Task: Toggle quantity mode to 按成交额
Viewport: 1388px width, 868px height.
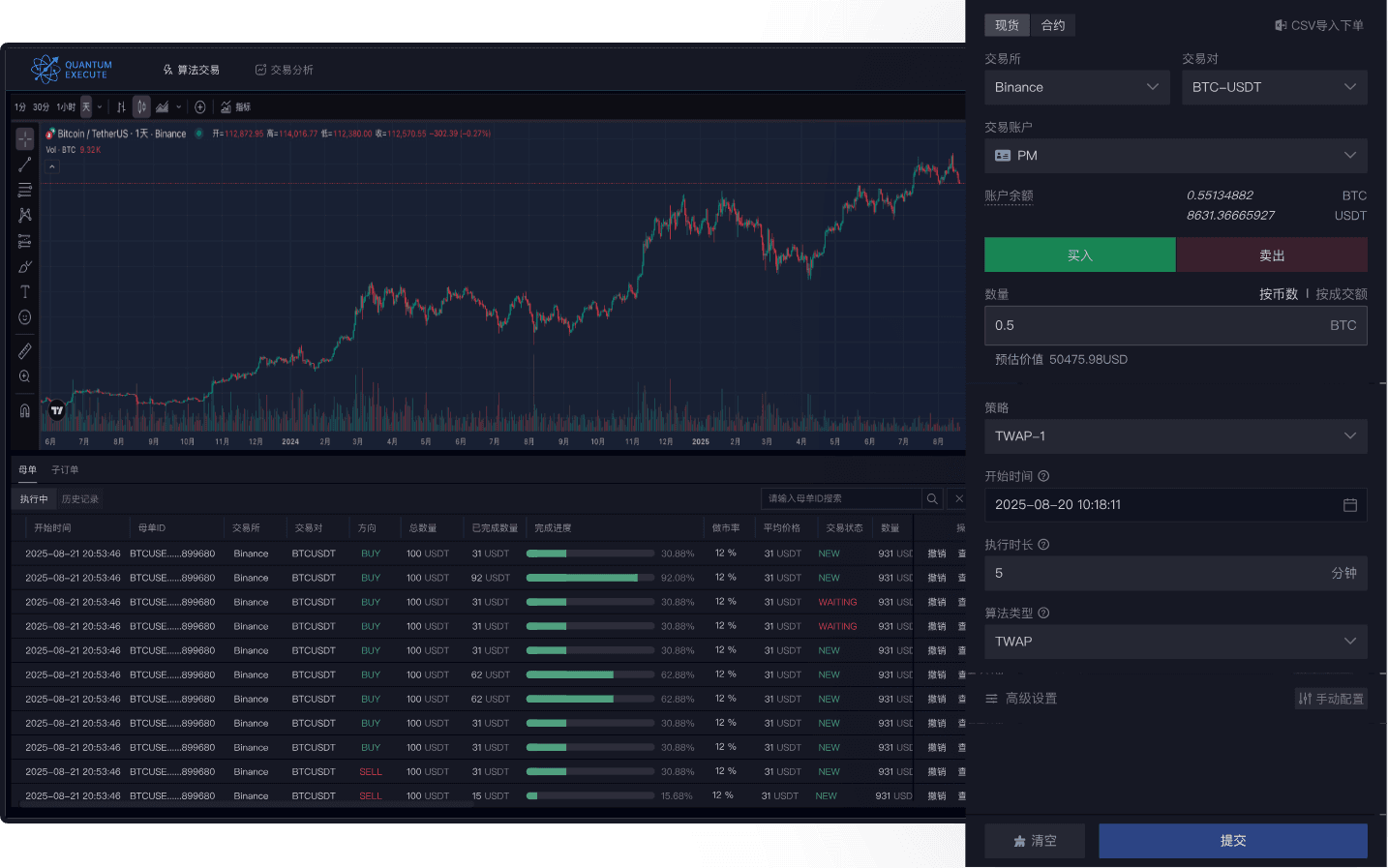Action: [1341, 294]
